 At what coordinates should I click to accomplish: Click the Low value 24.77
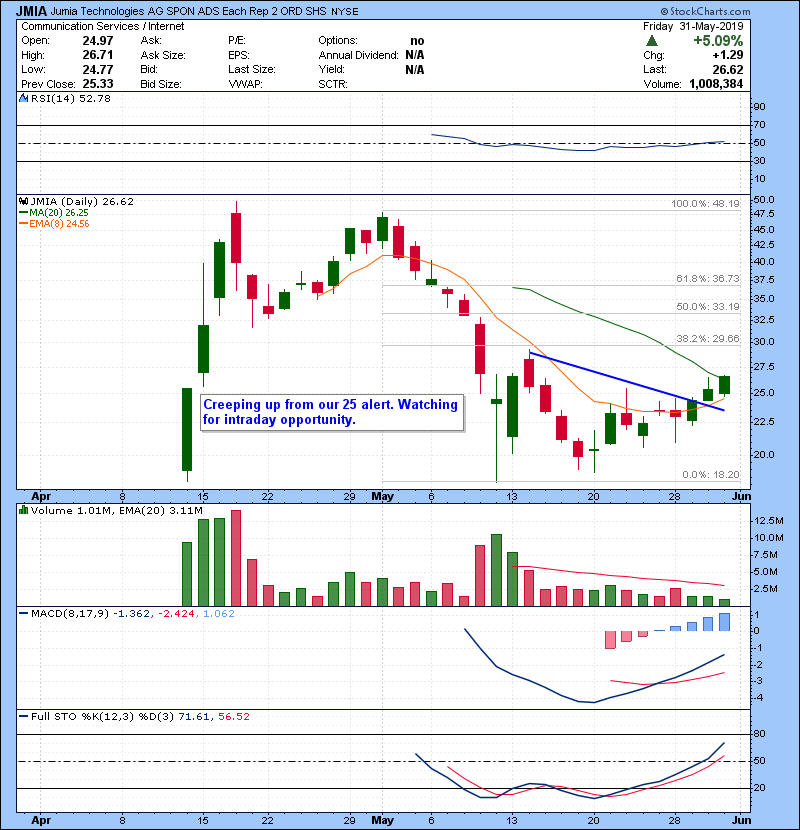(x=98, y=69)
